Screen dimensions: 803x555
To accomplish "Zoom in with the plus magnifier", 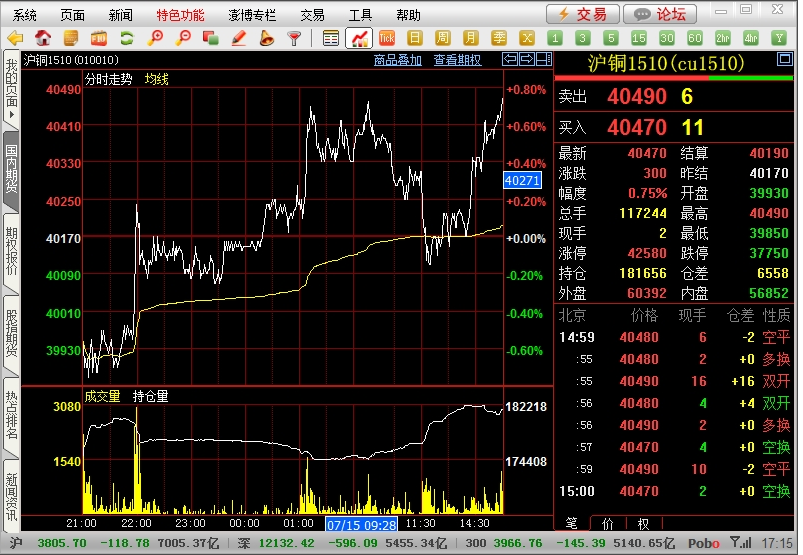I will [x=155, y=38].
